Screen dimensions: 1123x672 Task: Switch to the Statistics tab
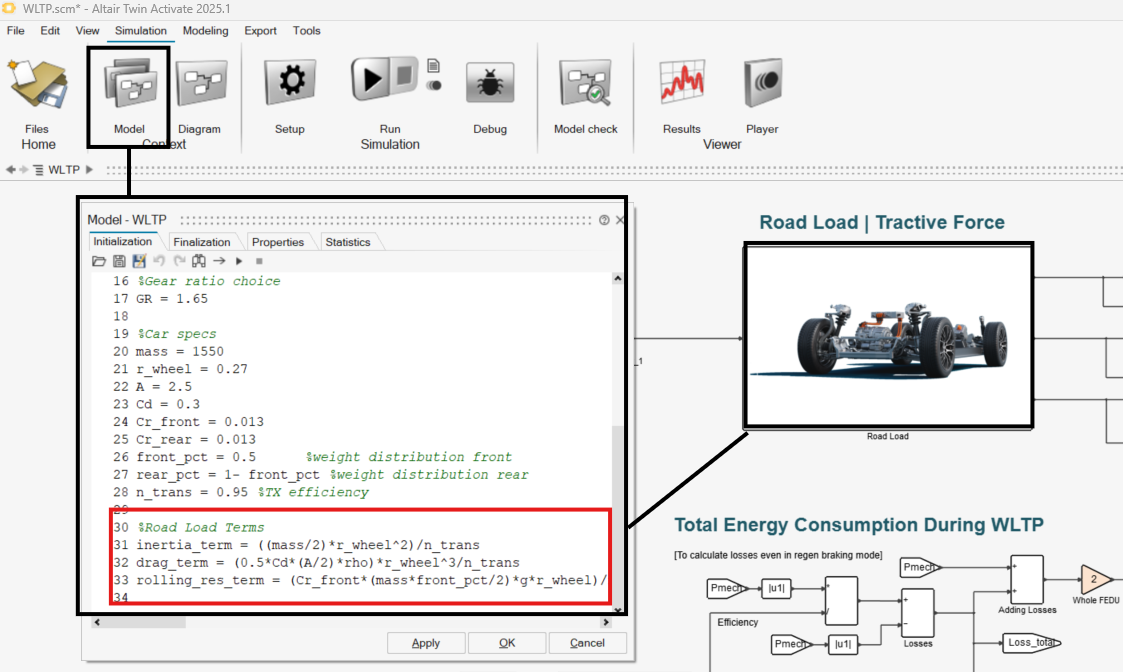point(348,242)
